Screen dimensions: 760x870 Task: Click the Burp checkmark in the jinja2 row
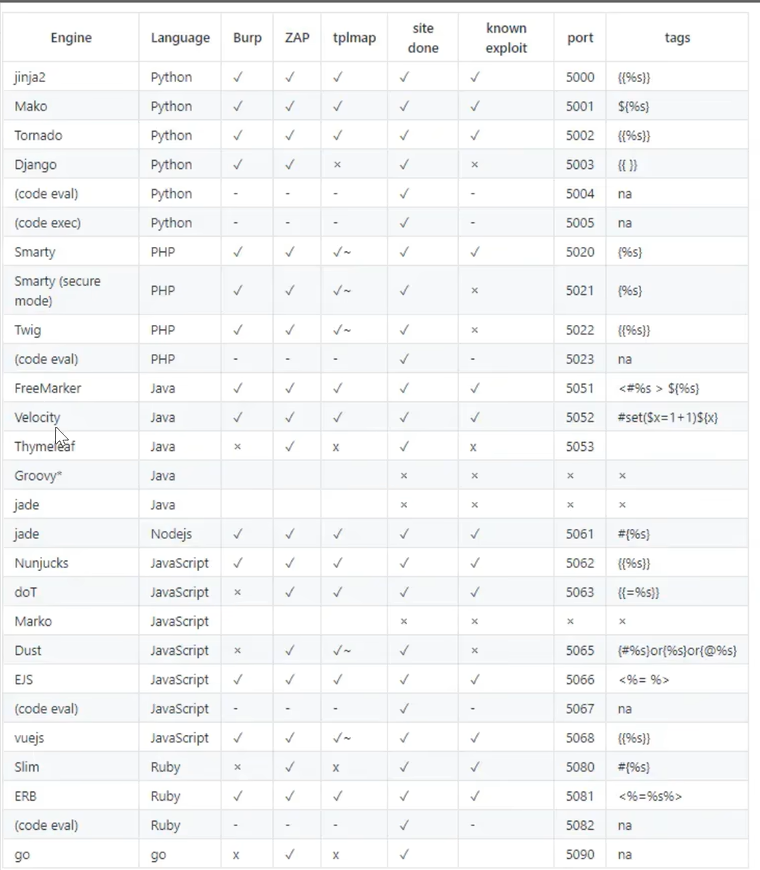coord(238,77)
